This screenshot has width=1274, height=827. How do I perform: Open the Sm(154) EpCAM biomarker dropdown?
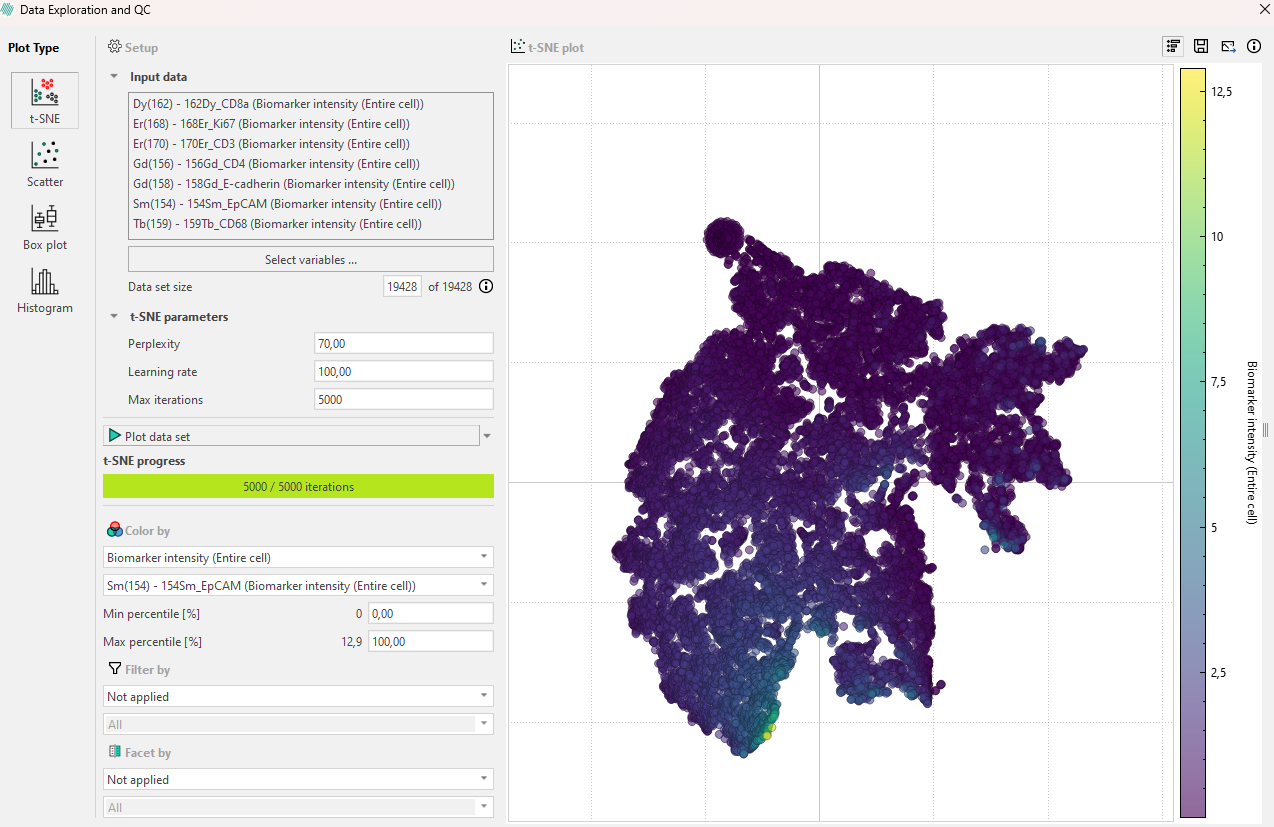[298, 585]
